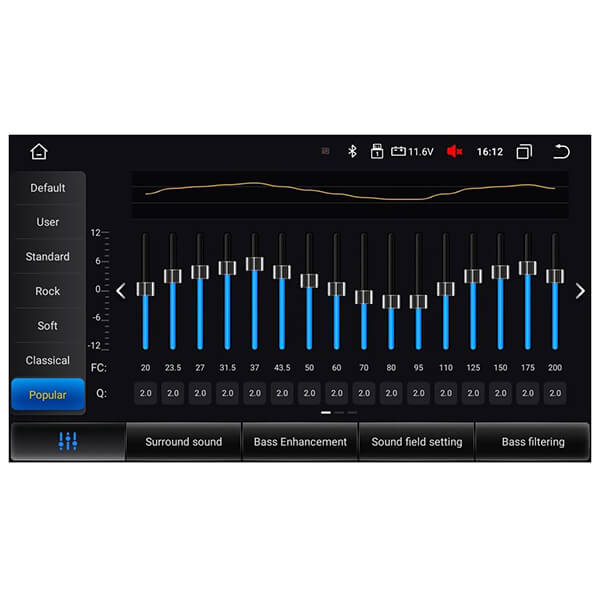The image size is (600, 600).
Task: Tap the 16:12 clock in status bar
Action: (490, 152)
